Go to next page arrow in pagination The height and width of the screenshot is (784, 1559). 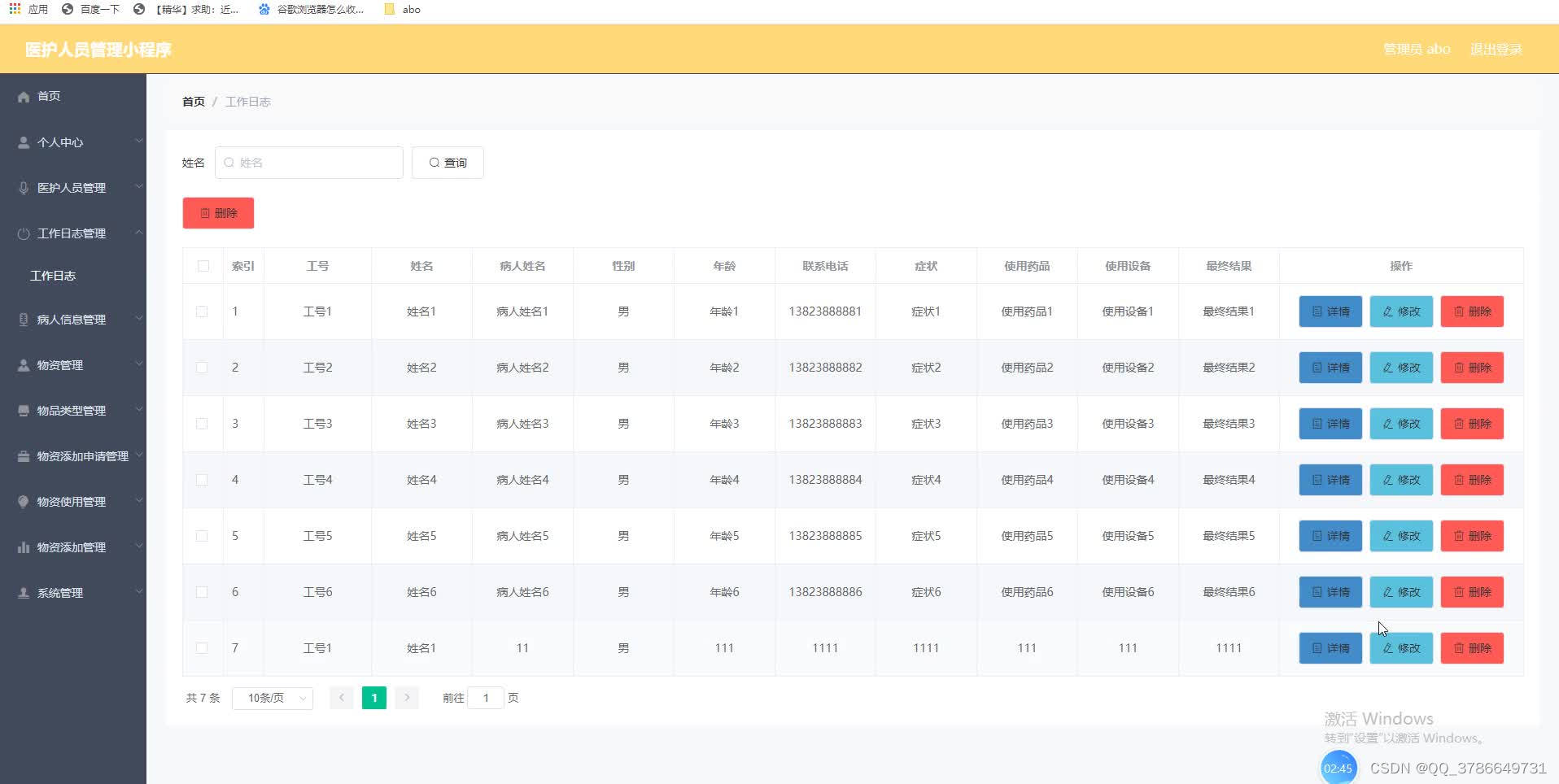click(x=407, y=698)
